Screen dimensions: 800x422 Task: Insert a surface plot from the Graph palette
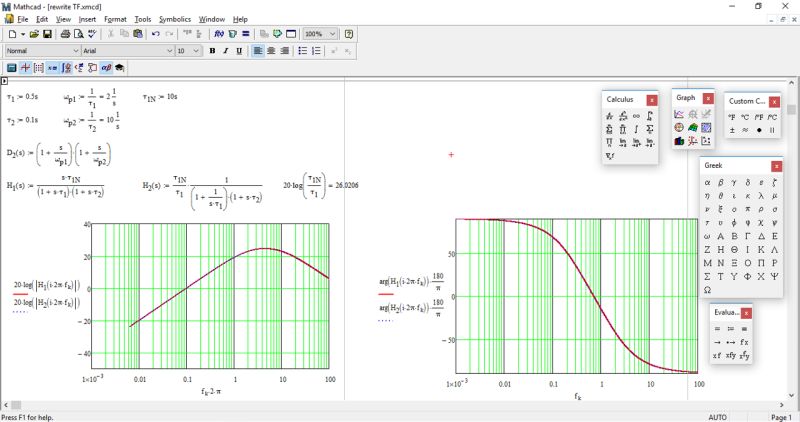coord(692,128)
